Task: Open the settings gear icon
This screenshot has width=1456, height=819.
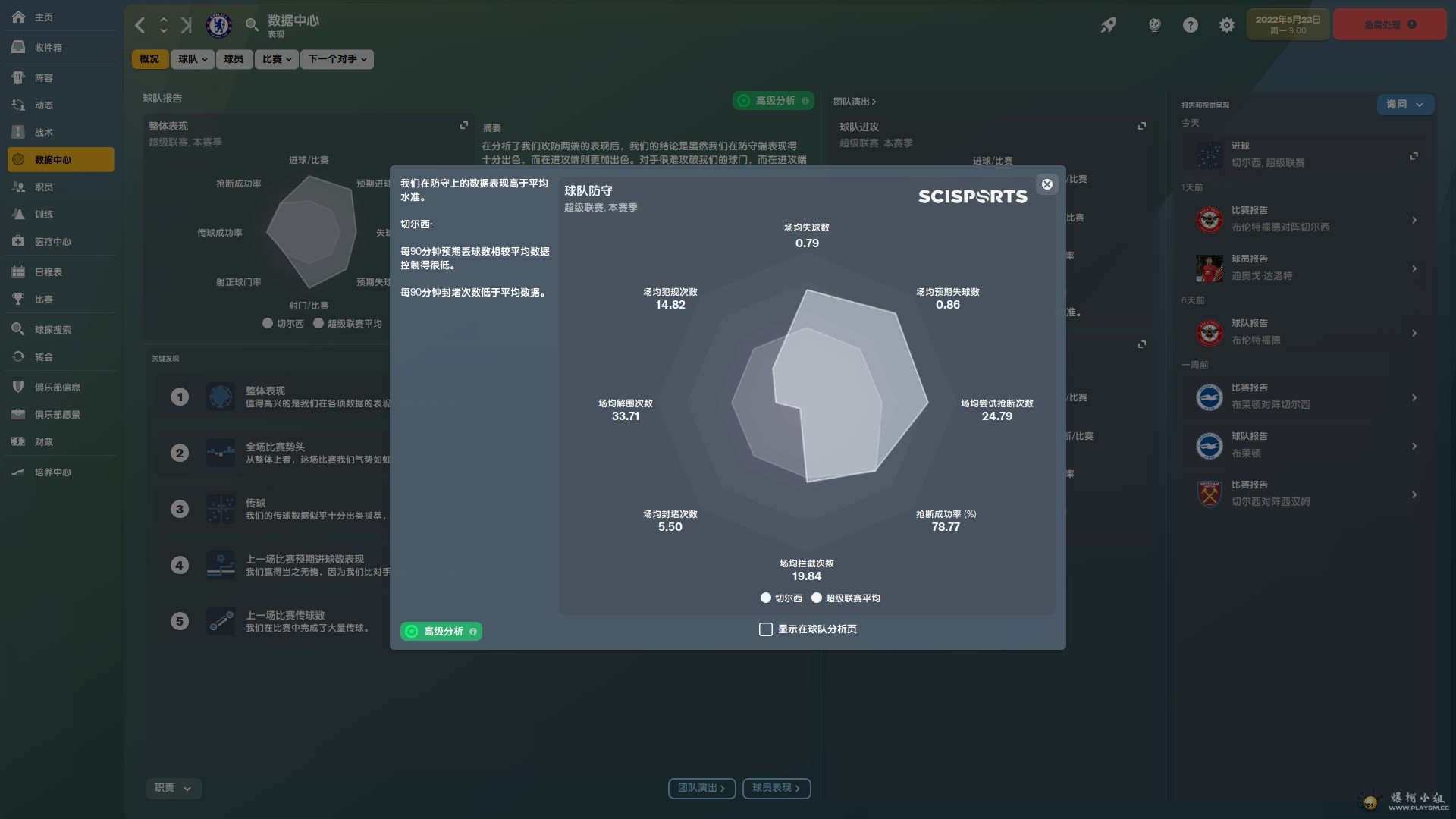Action: (x=1226, y=25)
